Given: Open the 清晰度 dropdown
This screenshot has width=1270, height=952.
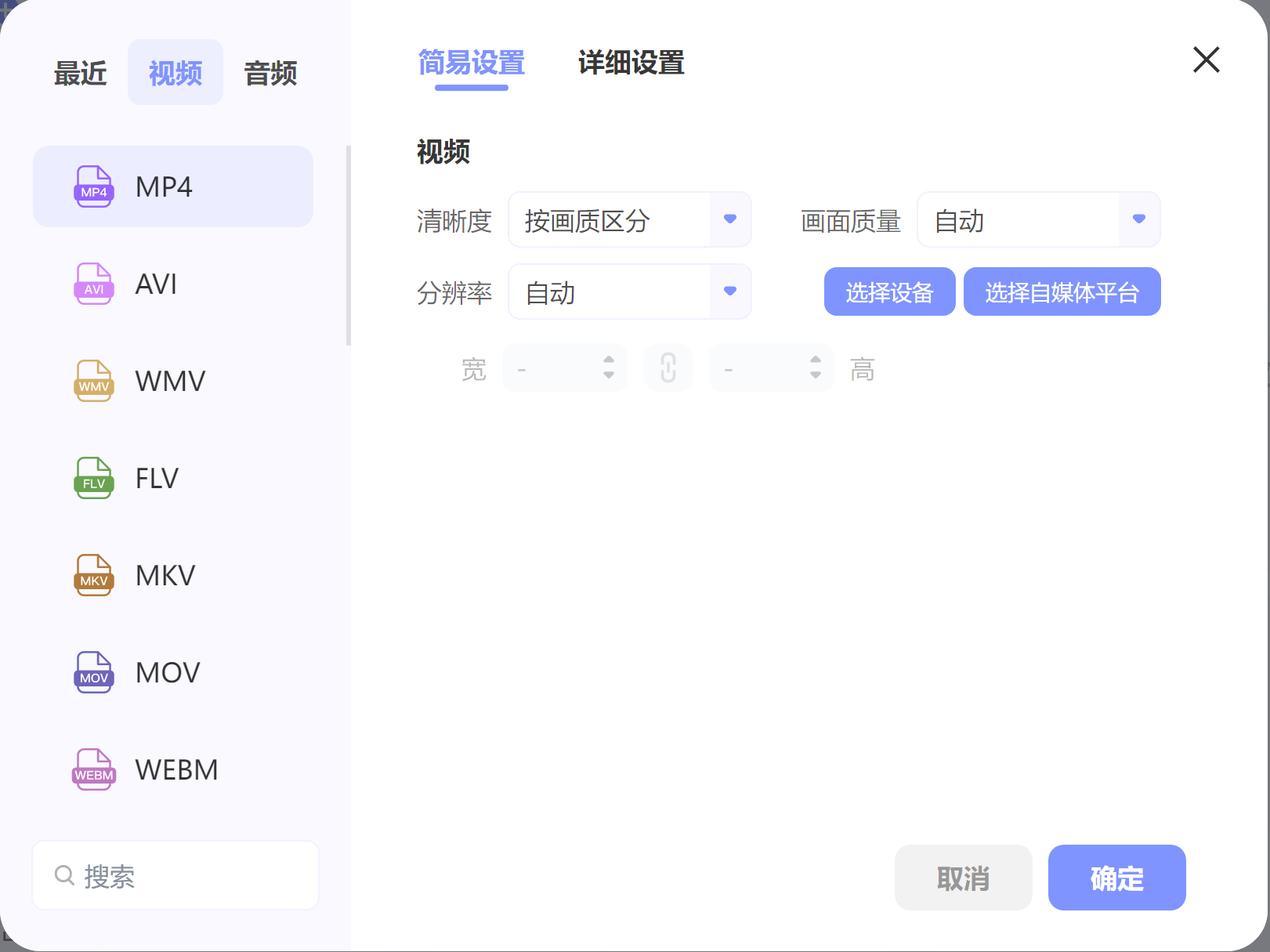Looking at the screenshot, I should pyautogui.click(x=729, y=220).
